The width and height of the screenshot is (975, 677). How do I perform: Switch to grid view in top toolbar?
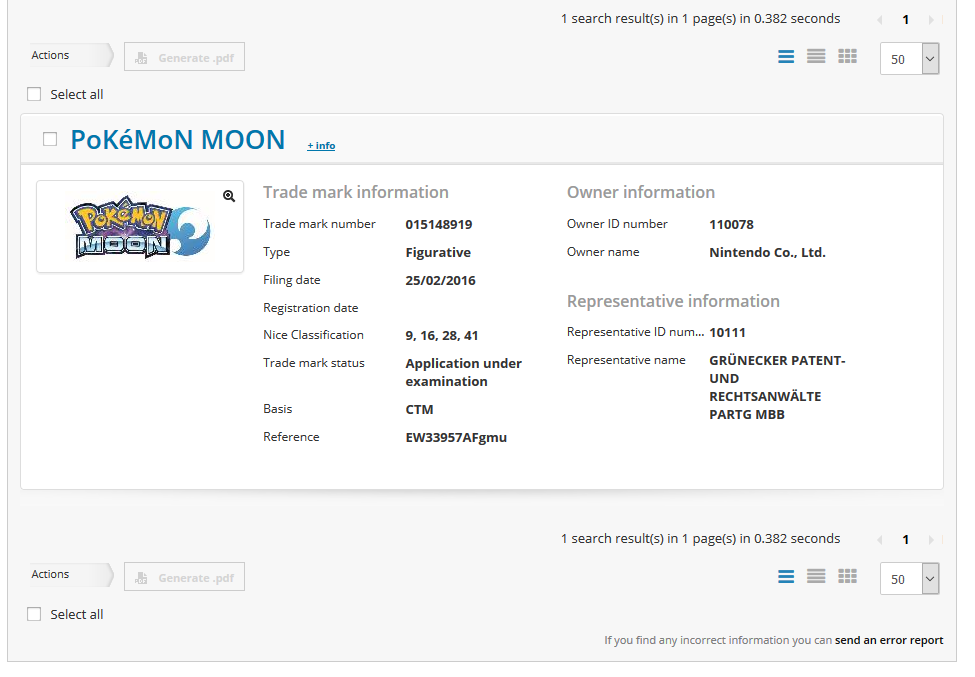tap(848, 57)
